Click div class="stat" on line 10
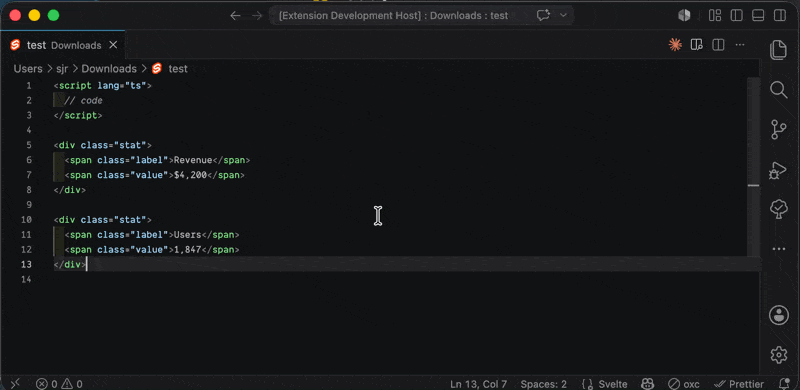Viewport: 800px width, 390px height. tap(103, 220)
